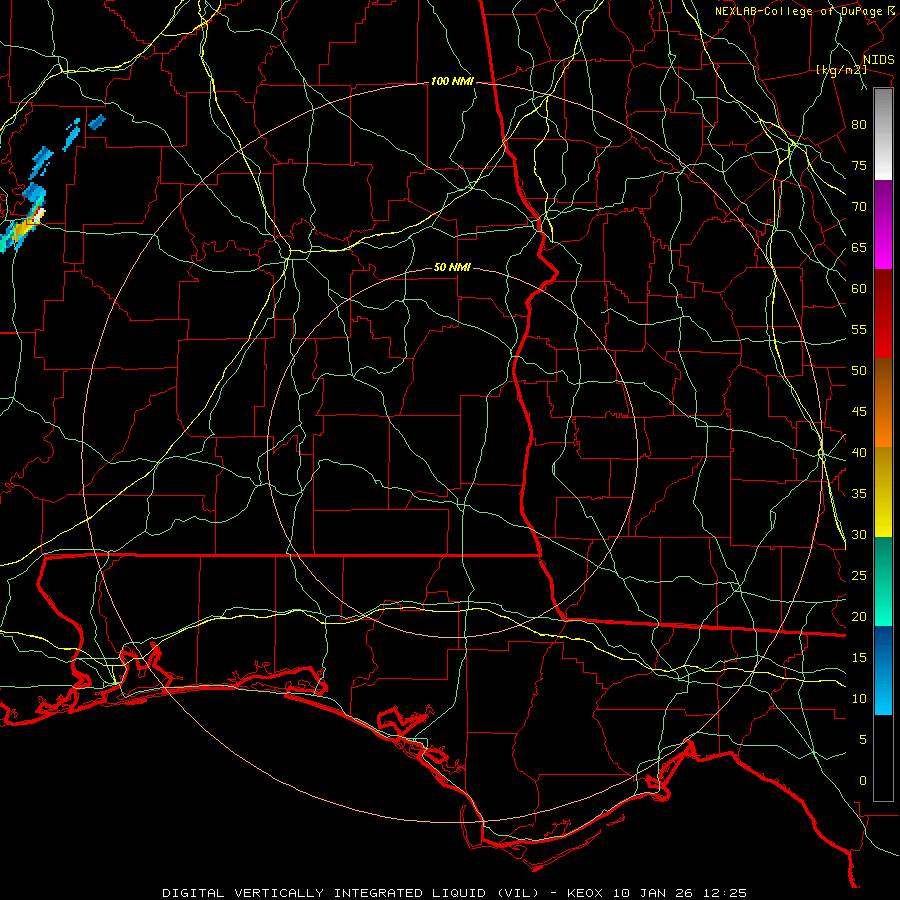Viewport: 900px width, 900px height.
Task: Click the 35 value on the color scale
Action: click(x=859, y=494)
